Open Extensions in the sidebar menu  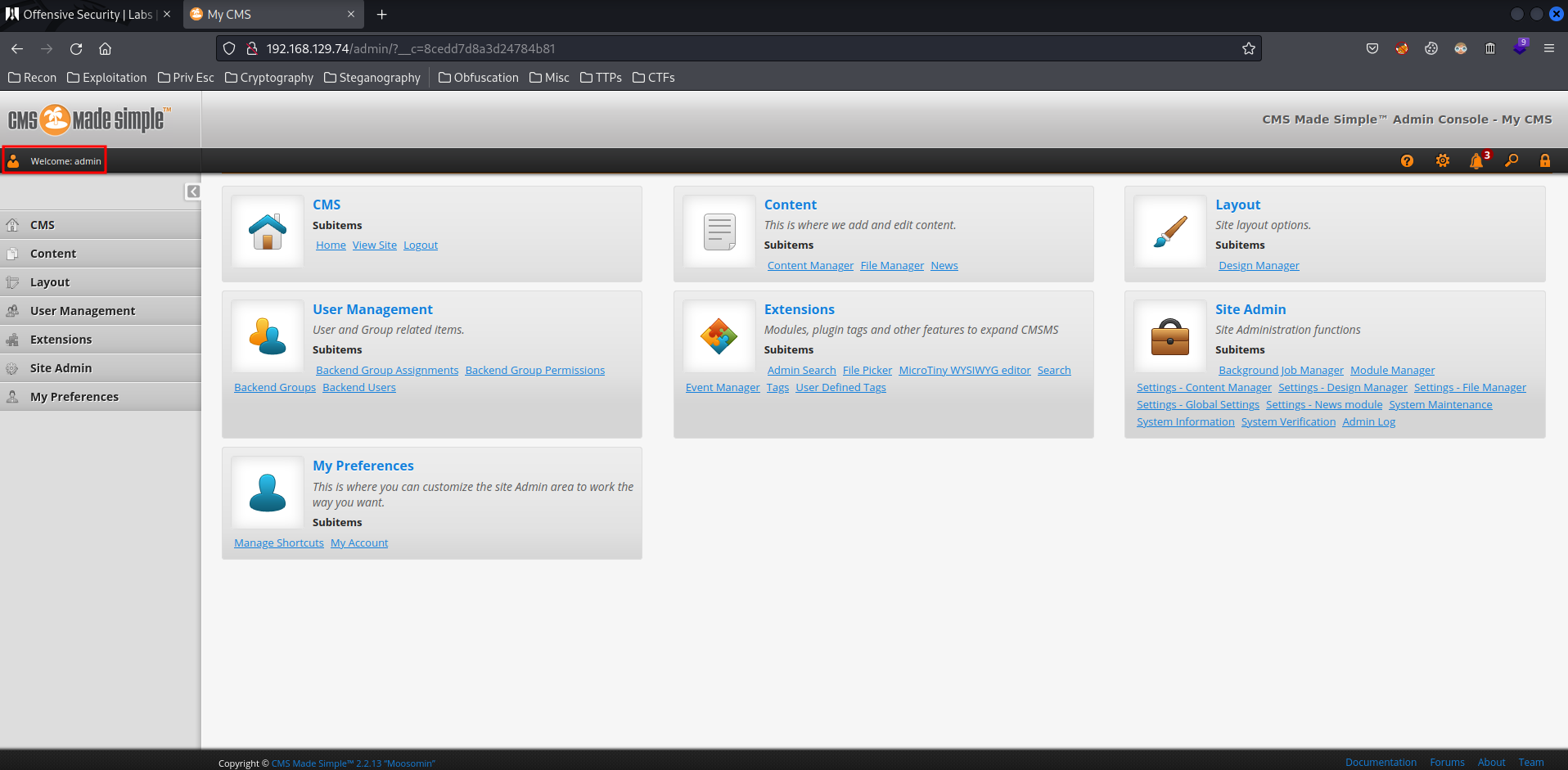[x=100, y=340]
